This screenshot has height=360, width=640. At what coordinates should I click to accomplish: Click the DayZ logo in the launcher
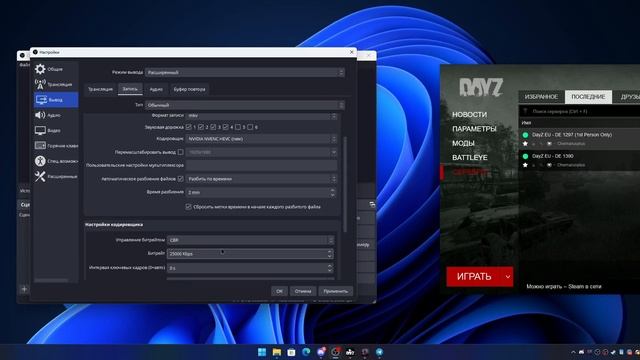coord(481,87)
